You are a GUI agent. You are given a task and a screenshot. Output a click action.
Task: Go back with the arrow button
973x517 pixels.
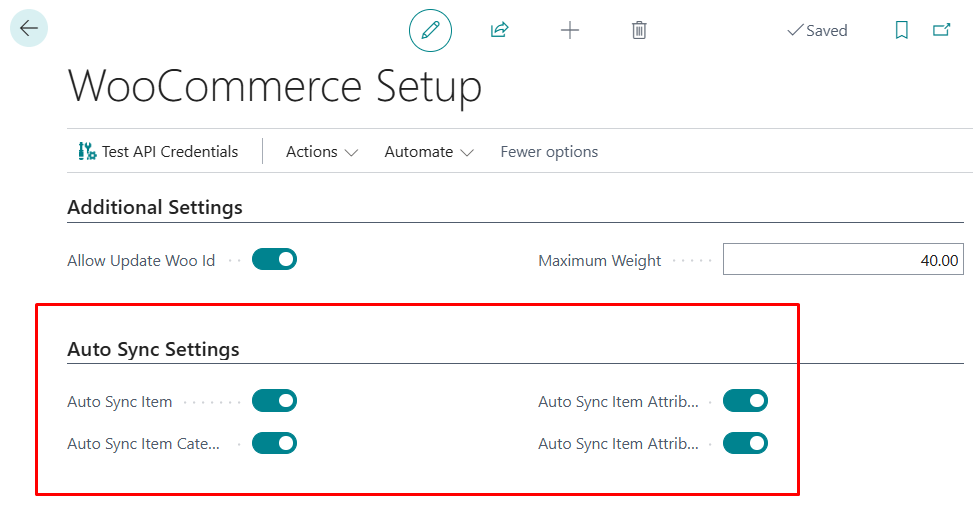pos(29,28)
